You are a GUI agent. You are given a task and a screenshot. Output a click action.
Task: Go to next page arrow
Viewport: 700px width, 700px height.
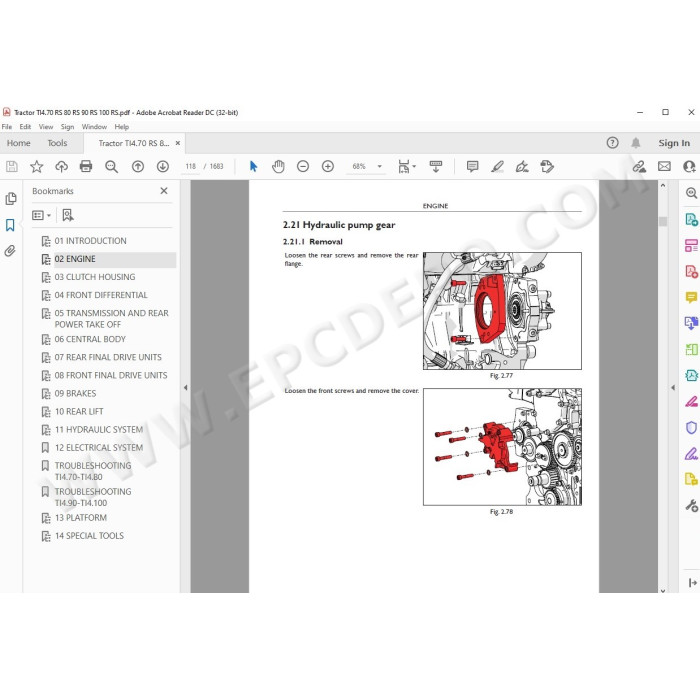[163, 167]
